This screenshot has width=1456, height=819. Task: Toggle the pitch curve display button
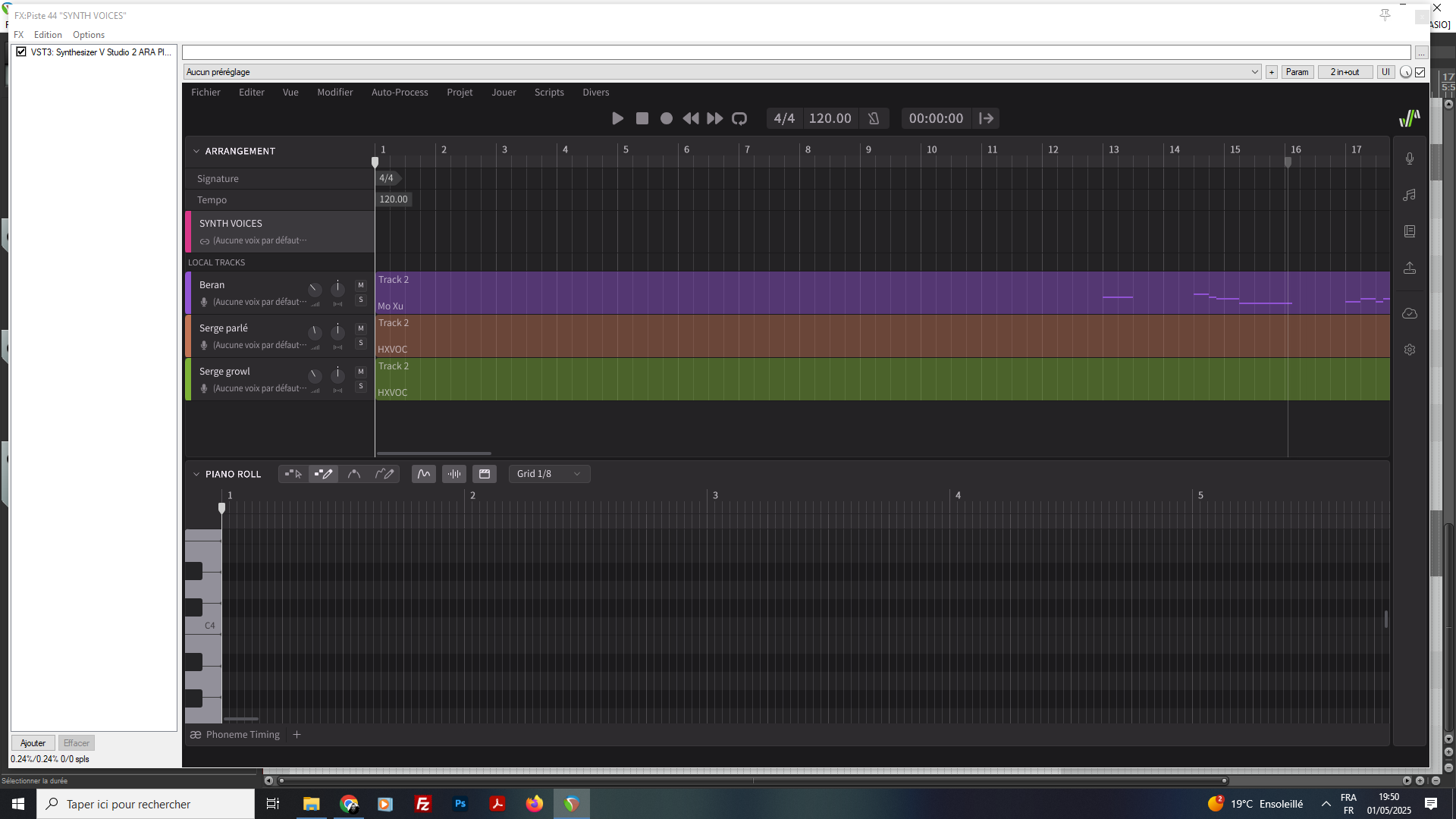[x=424, y=474]
